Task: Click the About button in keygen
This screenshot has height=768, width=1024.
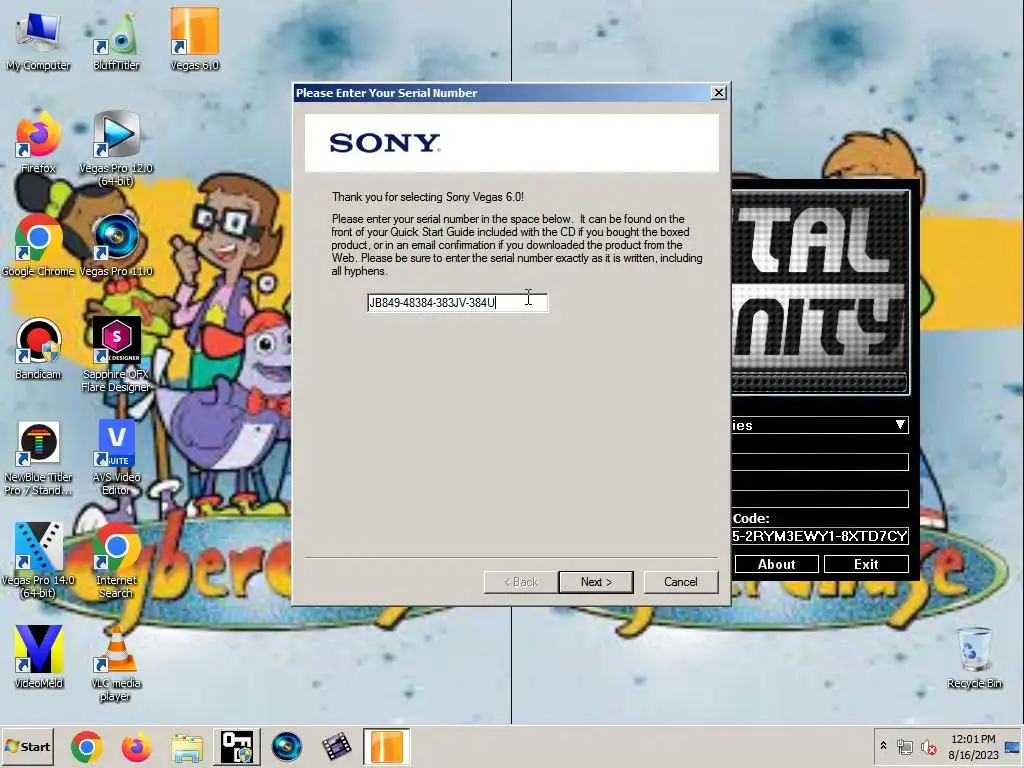Action: 776,564
